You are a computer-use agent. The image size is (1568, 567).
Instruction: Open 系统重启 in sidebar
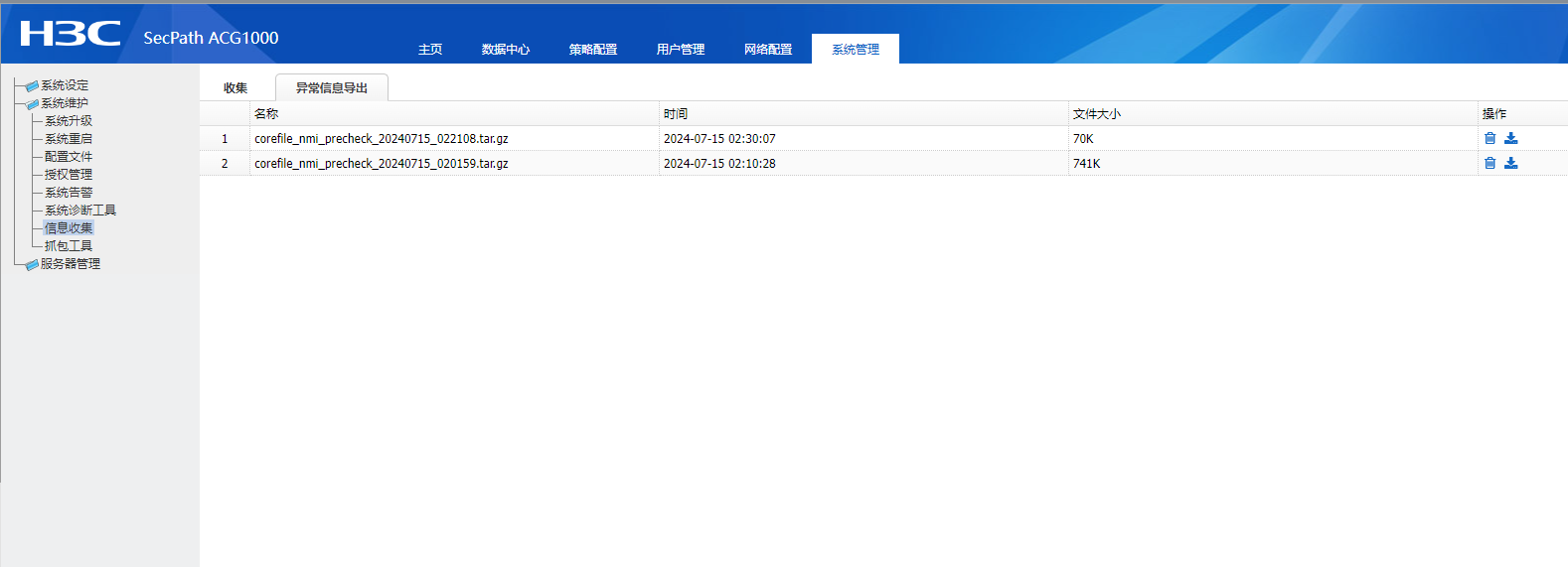tap(69, 139)
